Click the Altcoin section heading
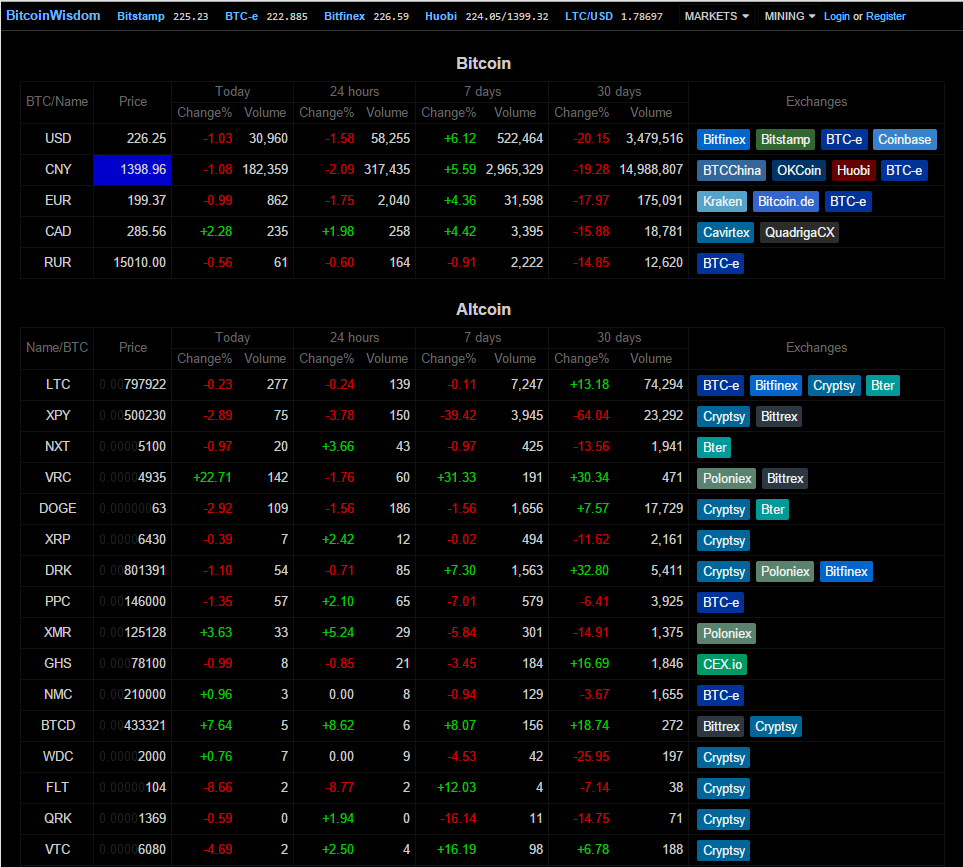The image size is (963, 867). pos(483,309)
